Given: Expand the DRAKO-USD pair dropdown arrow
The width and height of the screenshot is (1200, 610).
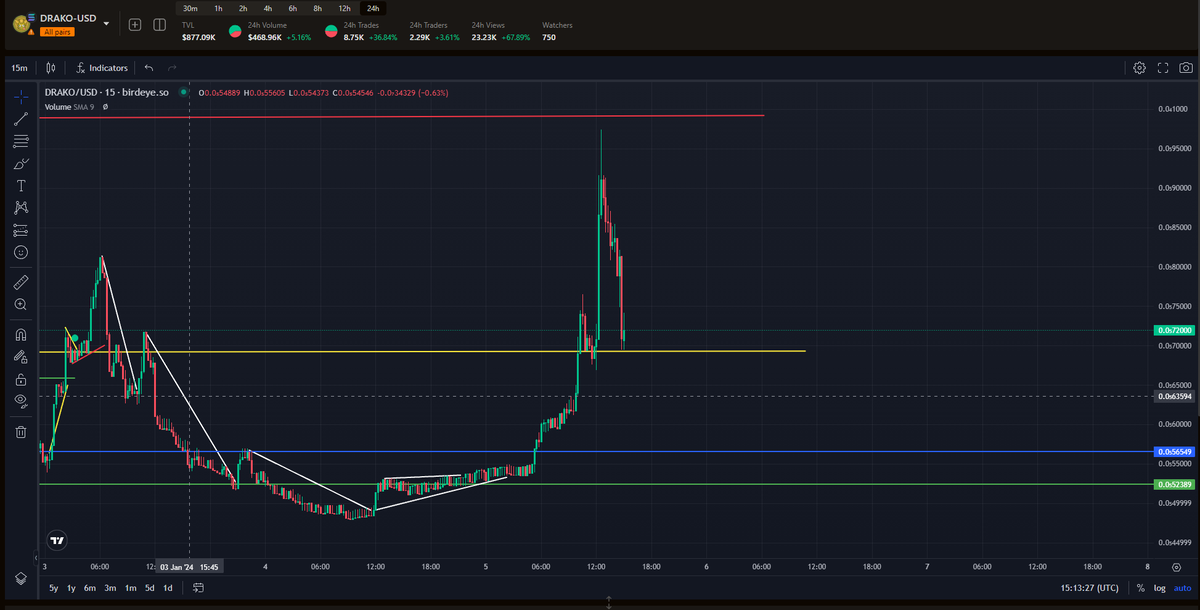Looking at the screenshot, I should [x=106, y=22].
